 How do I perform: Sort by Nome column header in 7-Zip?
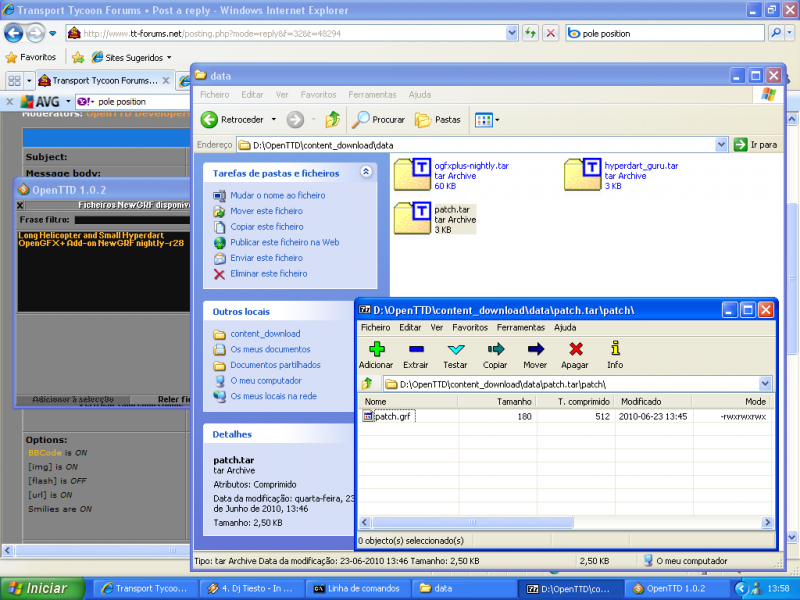pyautogui.click(x=408, y=402)
